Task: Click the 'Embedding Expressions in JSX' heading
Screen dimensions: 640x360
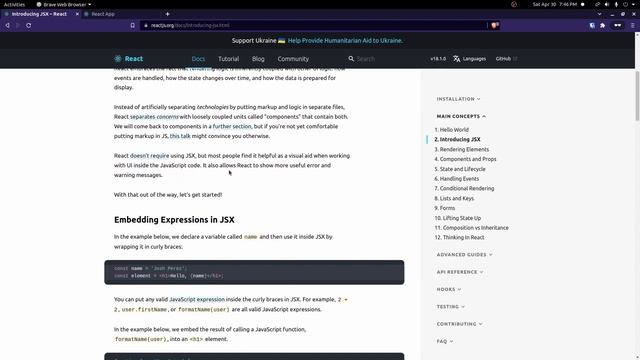Action: pyautogui.click(x=174, y=220)
